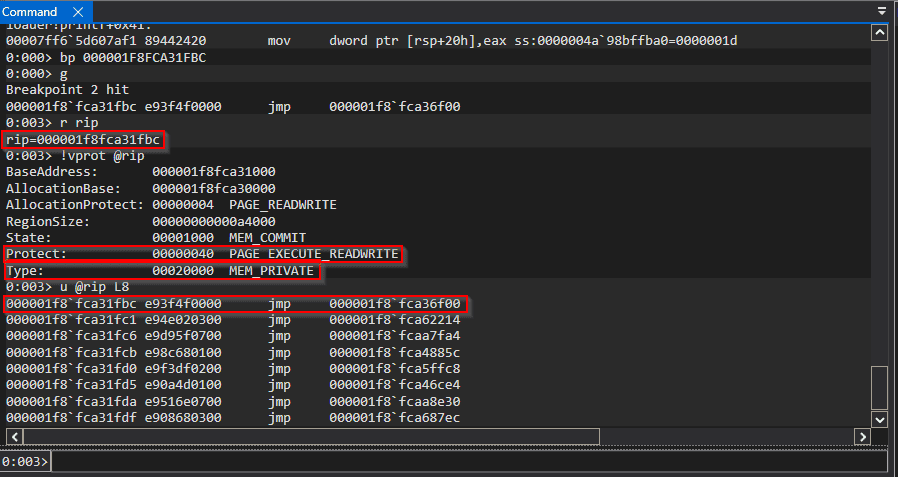Click the vertical scrollbar up arrow

pos(880,33)
